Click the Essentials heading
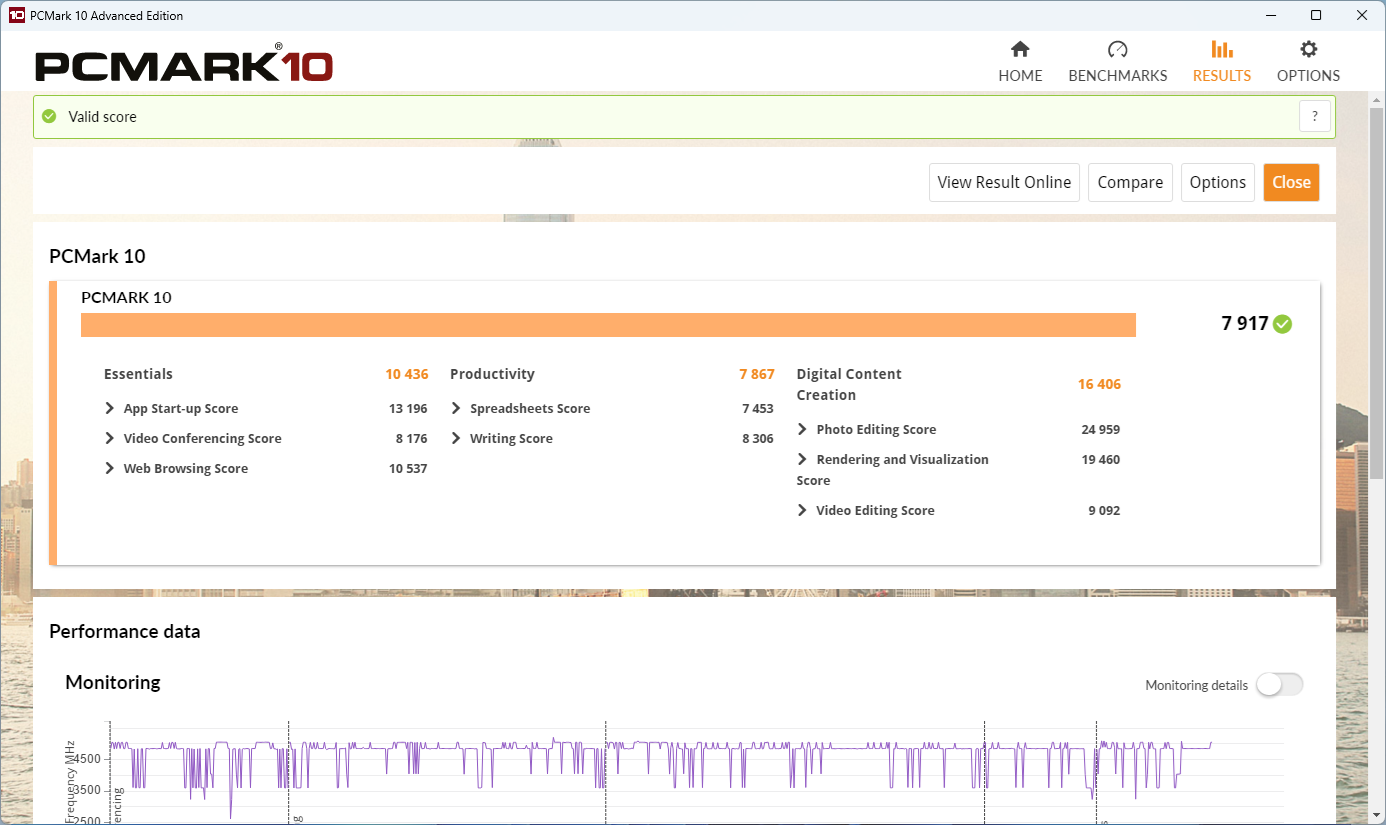1386x825 pixels. click(138, 374)
